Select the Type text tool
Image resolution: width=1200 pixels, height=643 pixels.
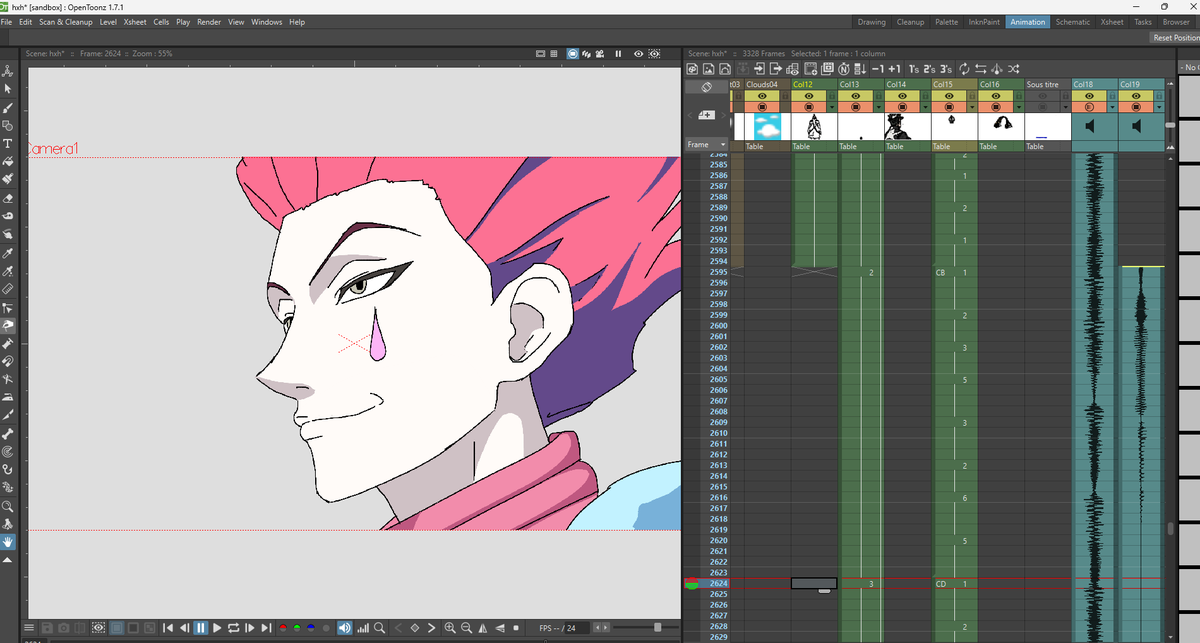point(7,143)
